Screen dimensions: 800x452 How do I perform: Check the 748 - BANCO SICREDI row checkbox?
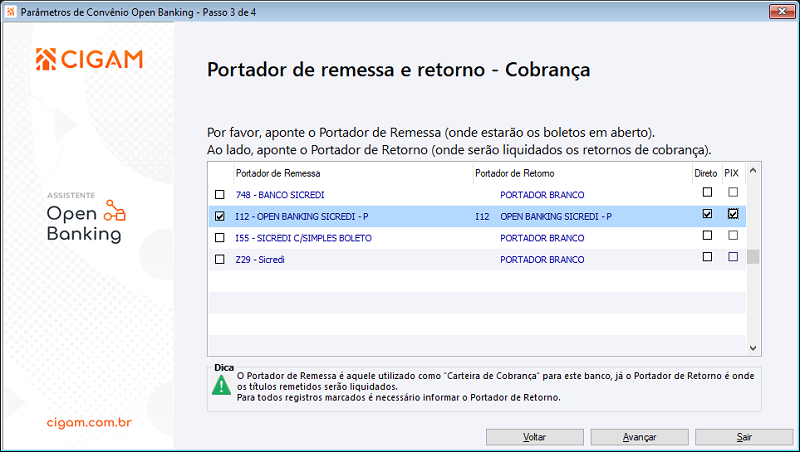[220, 194]
